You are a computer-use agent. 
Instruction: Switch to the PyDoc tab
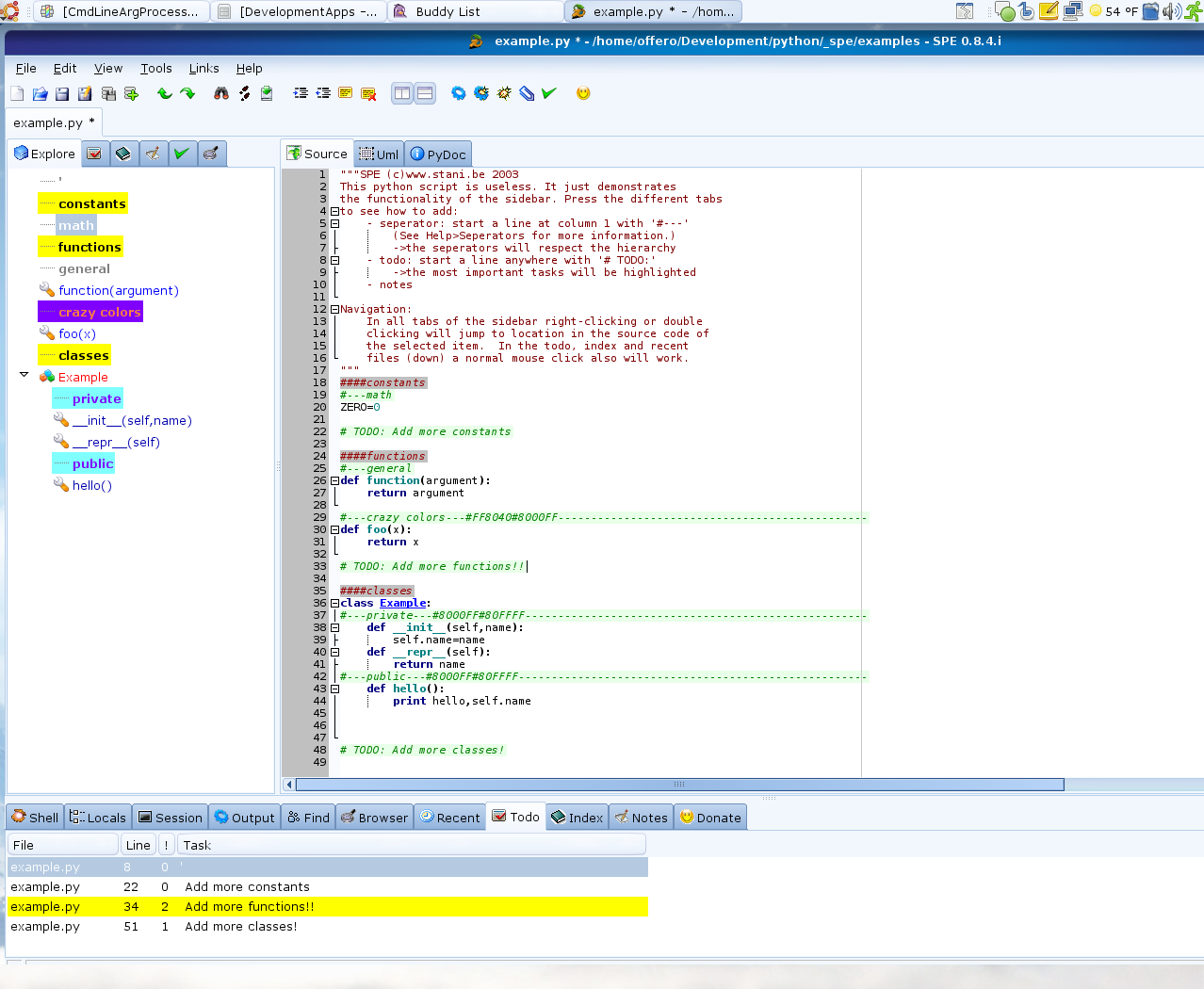[438, 154]
